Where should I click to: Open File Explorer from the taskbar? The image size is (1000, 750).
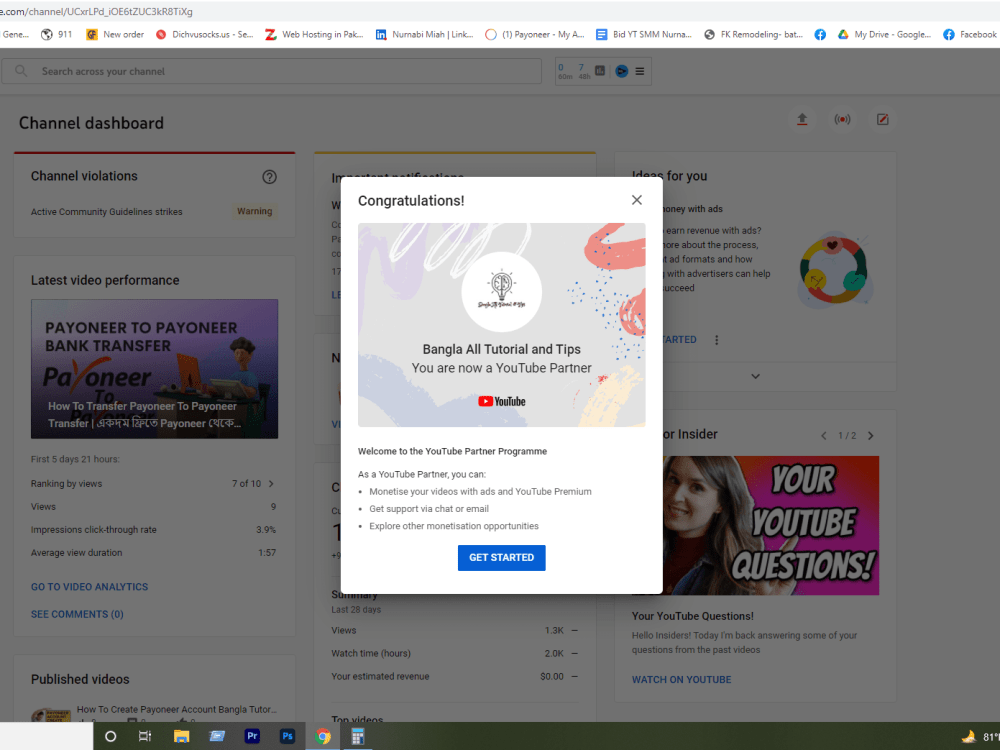pyautogui.click(x=181, y=737)
